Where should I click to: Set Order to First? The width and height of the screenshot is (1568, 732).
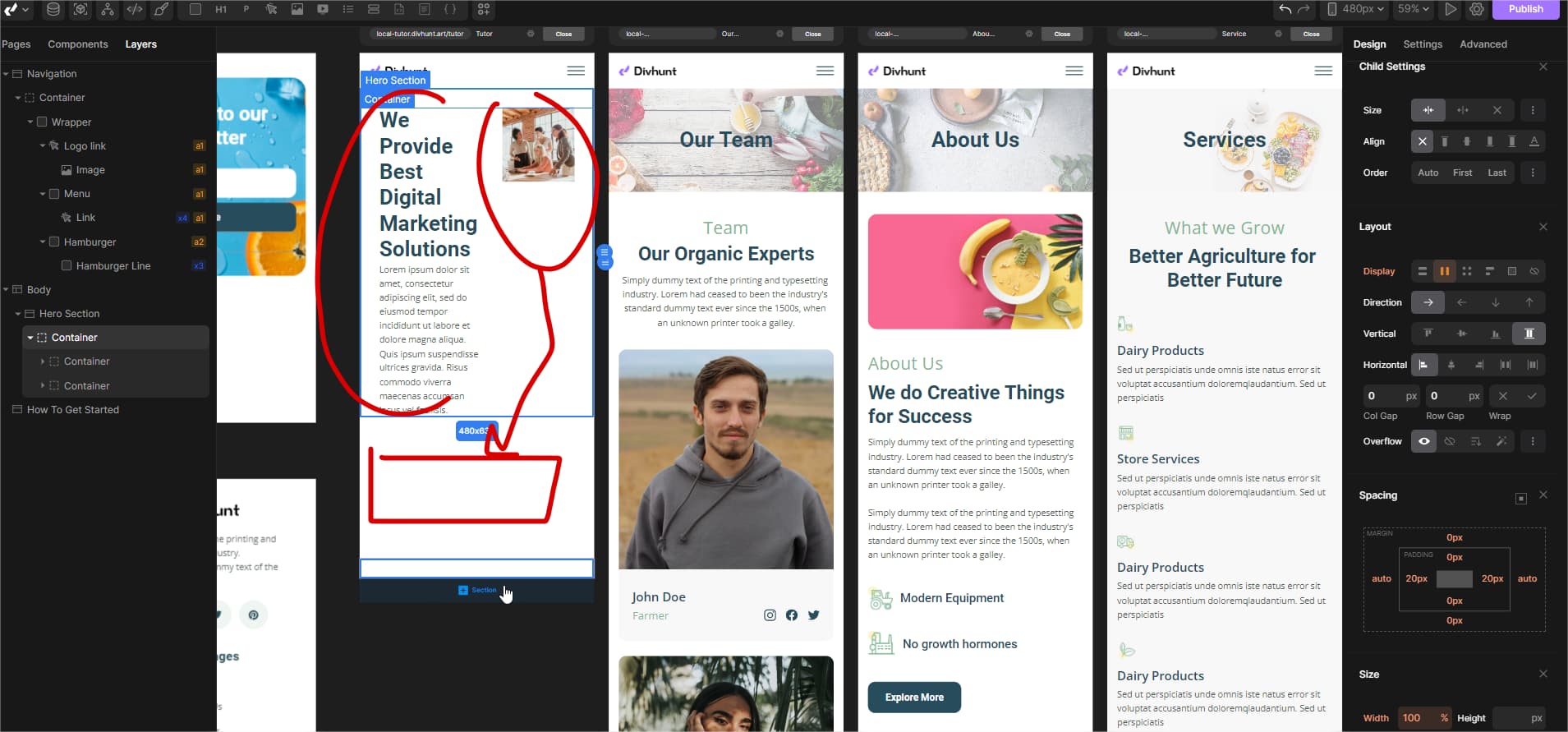pyautogui.click(x=1462, y=173)
